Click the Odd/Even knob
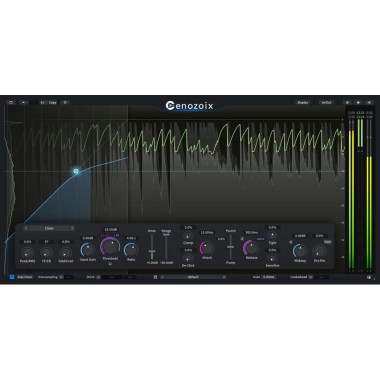Screen dimensions: 380x380 (66, 253)
